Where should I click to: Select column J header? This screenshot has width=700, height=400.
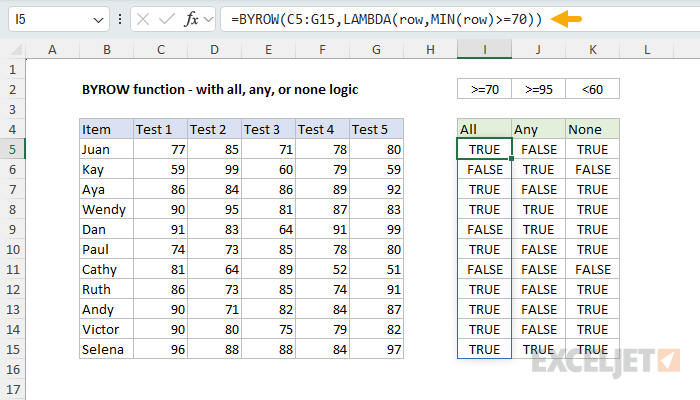(x=538, y=50)
